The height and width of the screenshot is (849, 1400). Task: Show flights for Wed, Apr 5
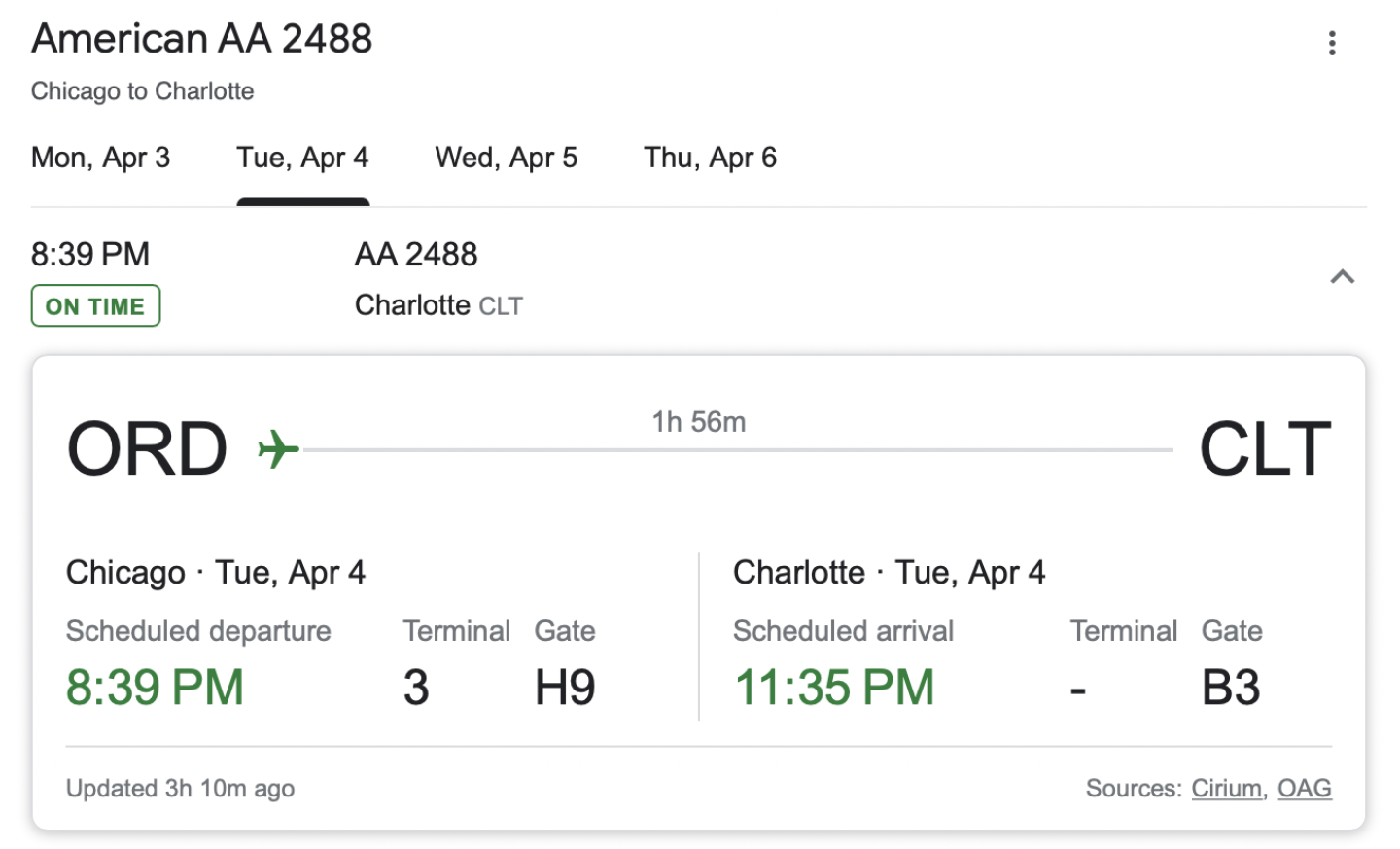click(x=506, y=158)
